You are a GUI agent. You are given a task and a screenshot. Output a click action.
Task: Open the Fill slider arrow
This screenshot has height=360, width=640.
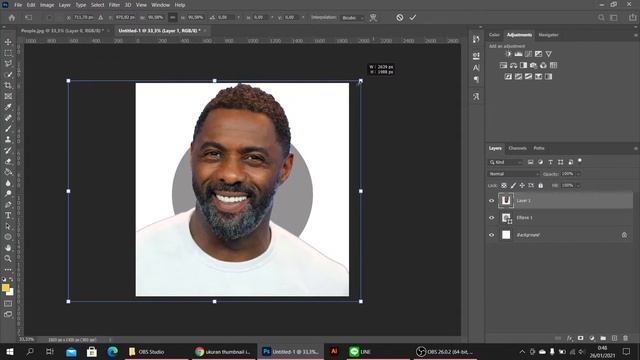(578, 185)
